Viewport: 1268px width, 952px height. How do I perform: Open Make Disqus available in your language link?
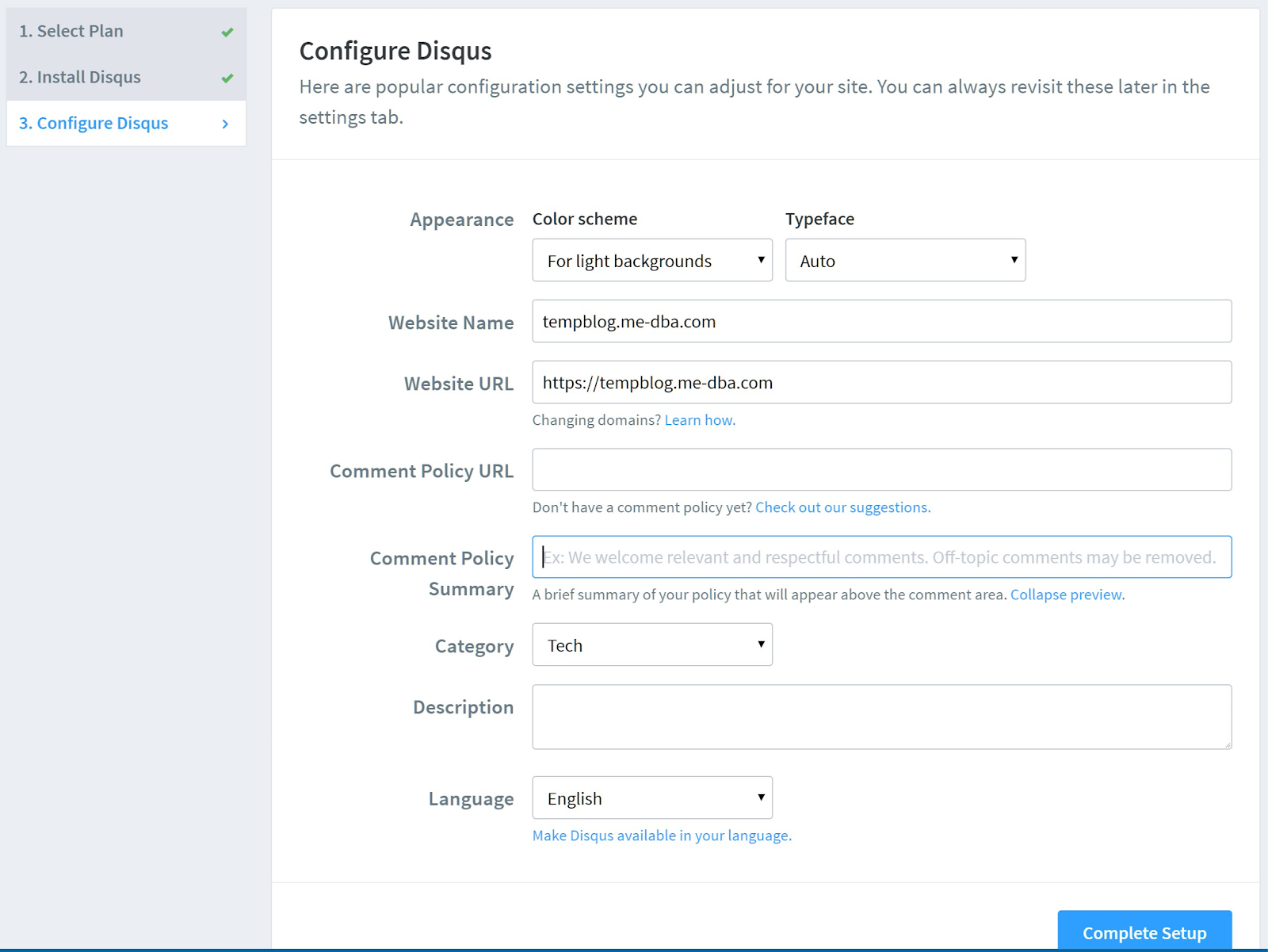pyautogui.click(x=662, y=835)
